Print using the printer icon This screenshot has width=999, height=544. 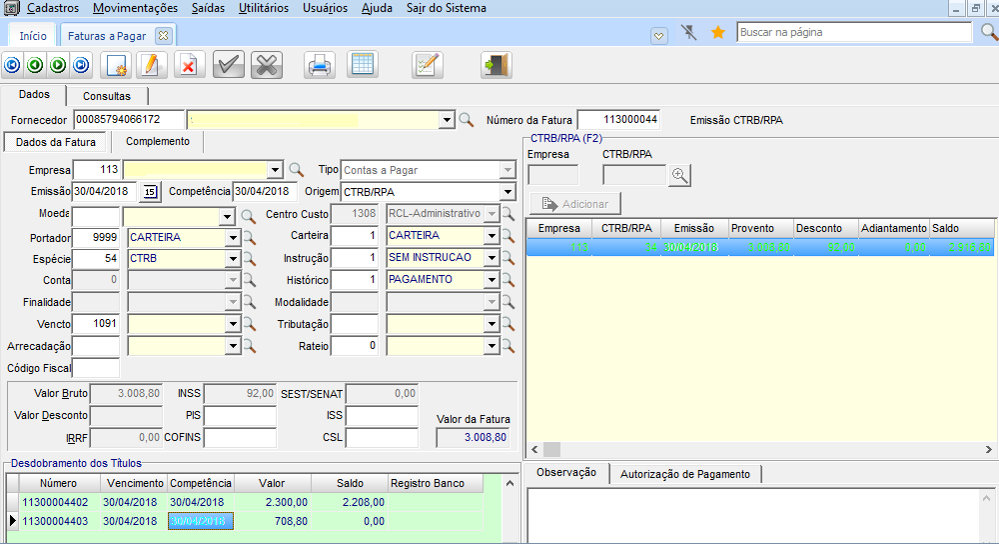click(x=319, y=66)
